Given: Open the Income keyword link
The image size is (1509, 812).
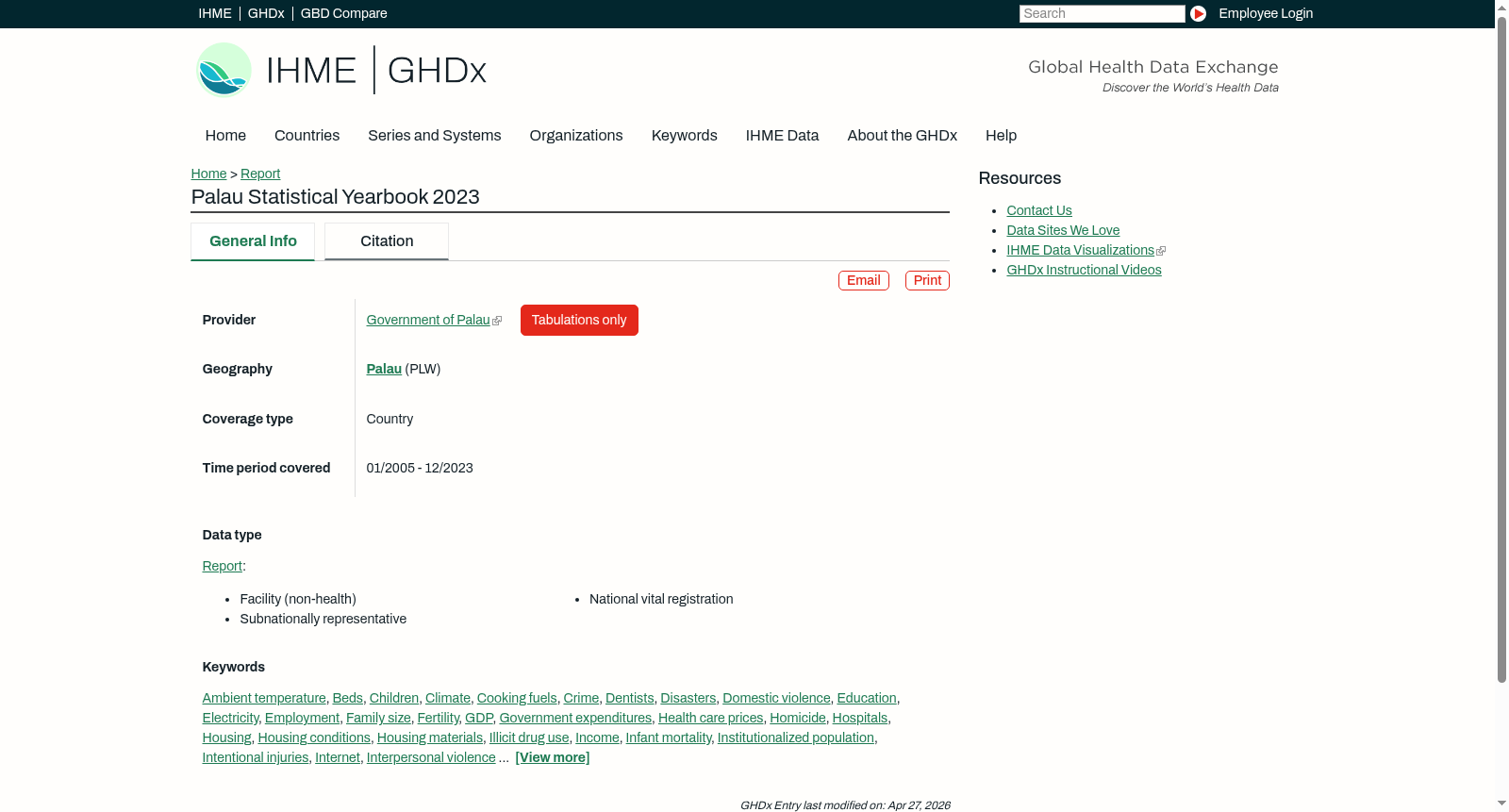Looking at the screenshot, I should (x=598, y=737).
